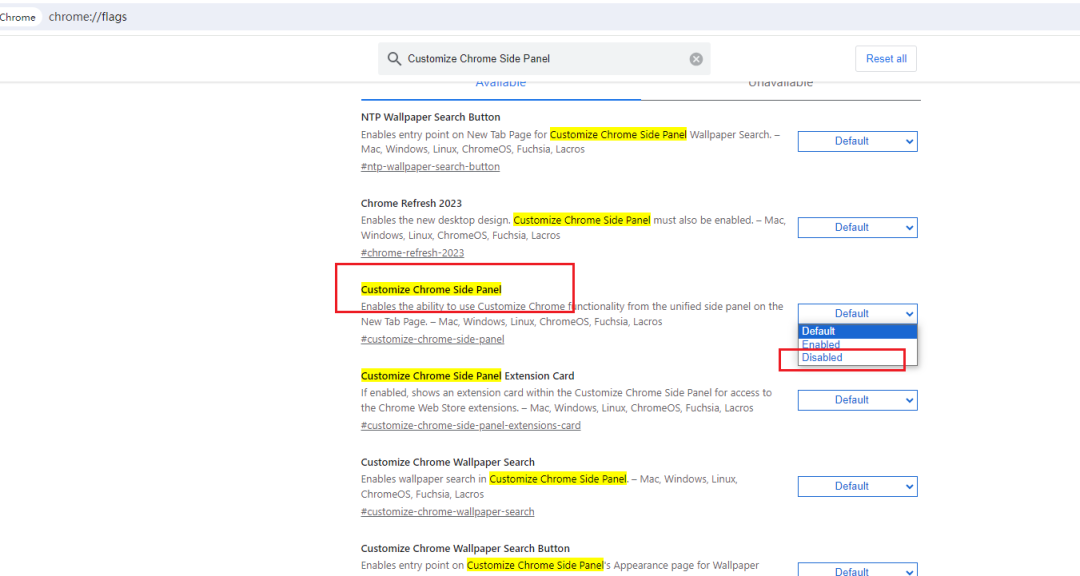Click the description 'Enables entry point on New Tab Page'

[x=570, y=142]
